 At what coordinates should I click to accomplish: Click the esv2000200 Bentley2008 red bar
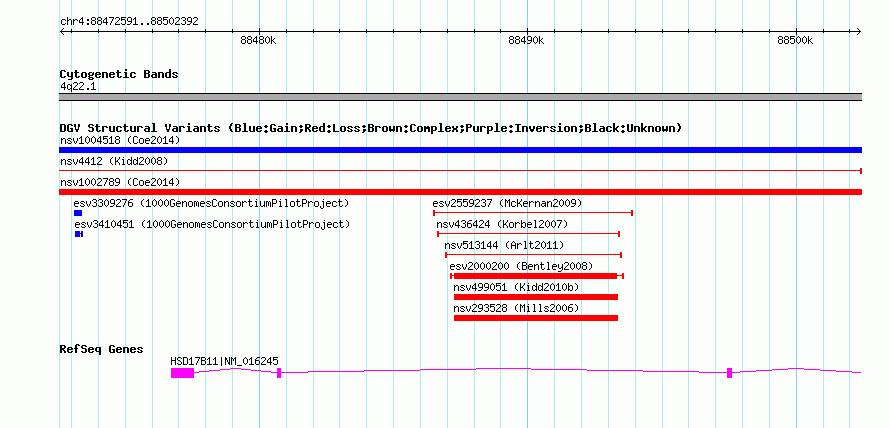[x=537, y=276]
